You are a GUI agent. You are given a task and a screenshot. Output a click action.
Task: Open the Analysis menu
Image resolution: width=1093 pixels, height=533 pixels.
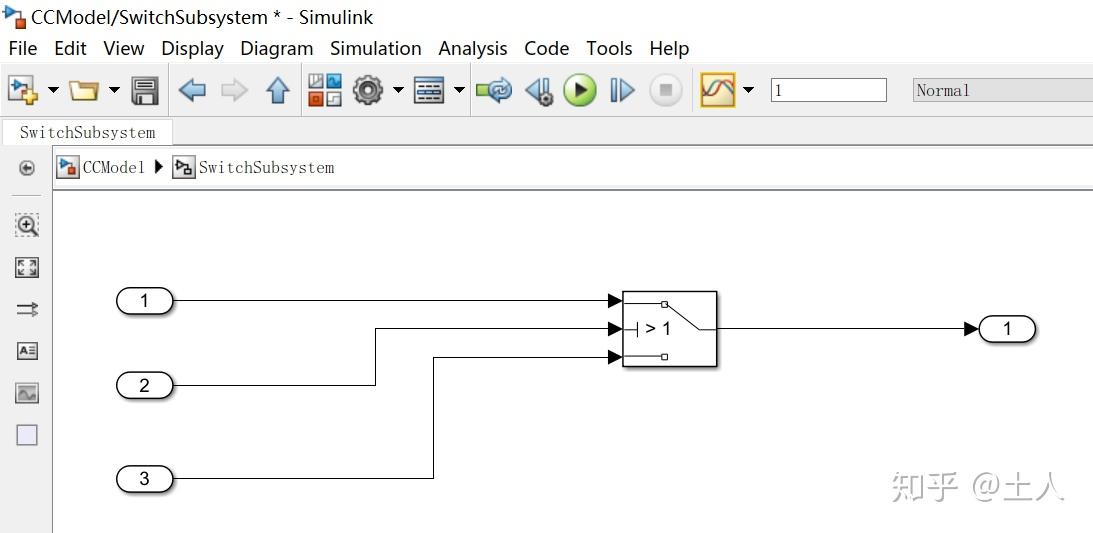[x=473, y=49]
